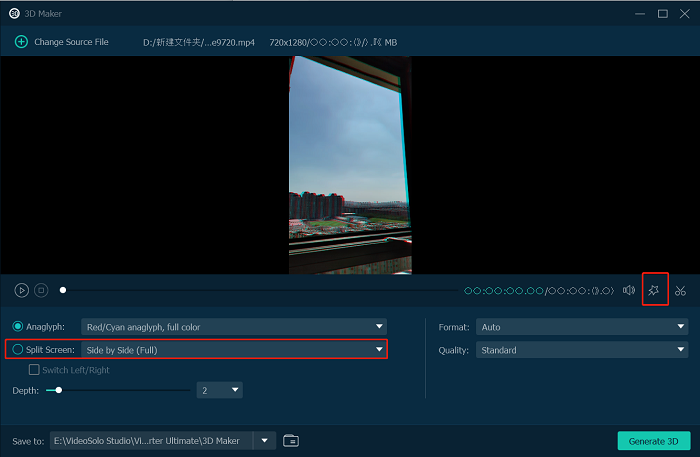The width and height of the screenshot is (700, 457).
Task: Click the source file path ending e9720.mp4
Action: tap(199, 42)
